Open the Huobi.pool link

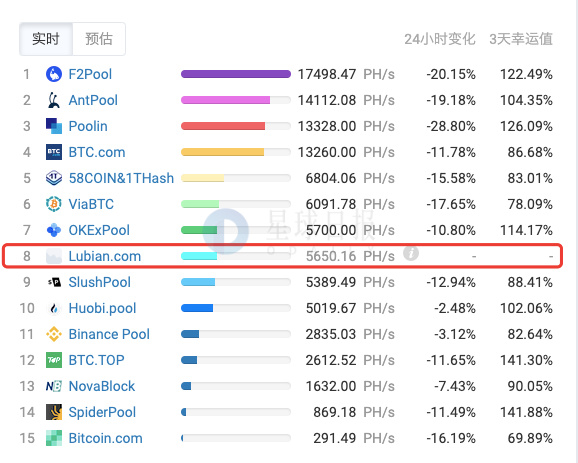(x=102, y=308)
